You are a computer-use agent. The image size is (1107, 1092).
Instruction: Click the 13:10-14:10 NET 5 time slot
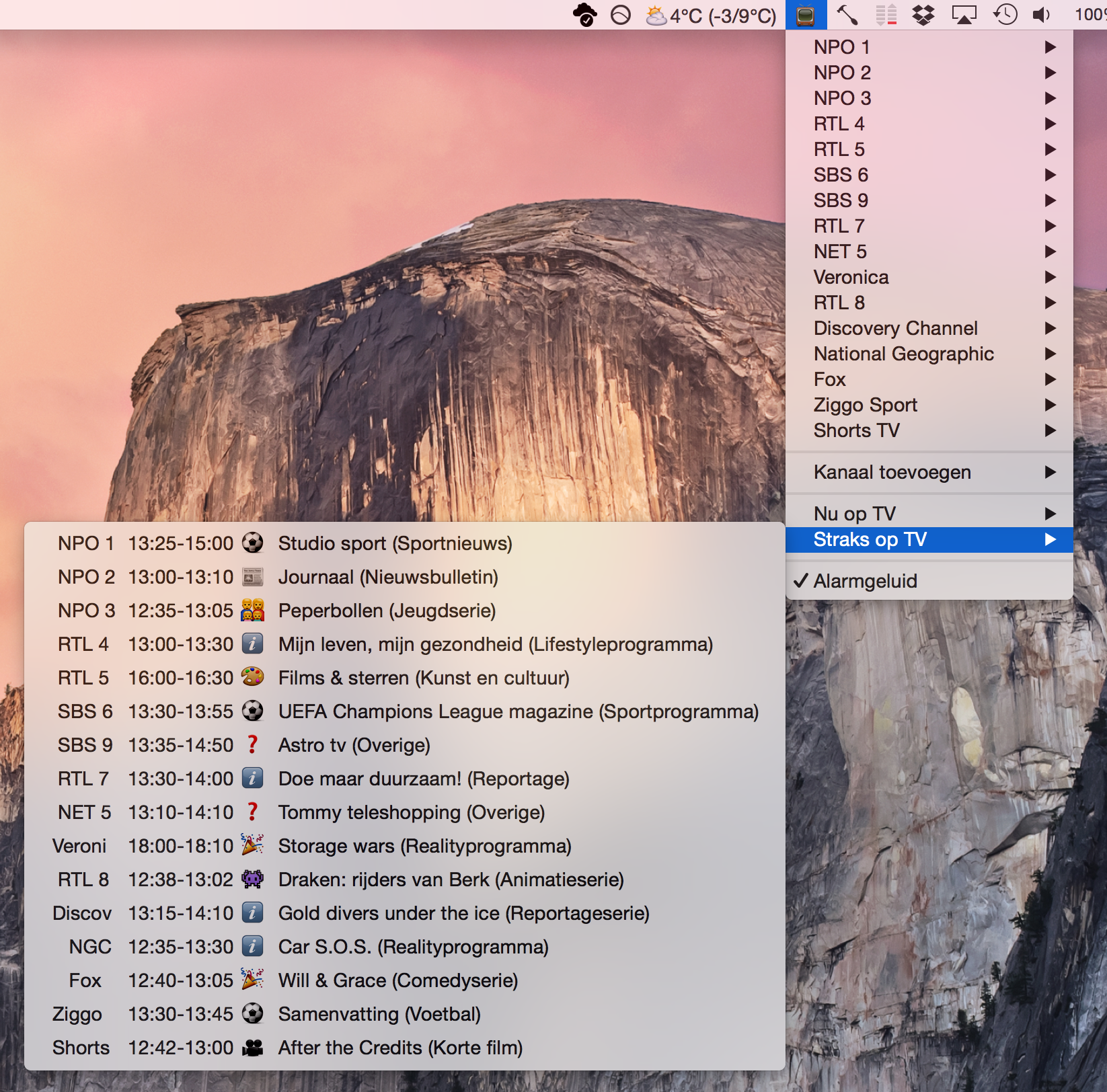click(x=181, y=812)
